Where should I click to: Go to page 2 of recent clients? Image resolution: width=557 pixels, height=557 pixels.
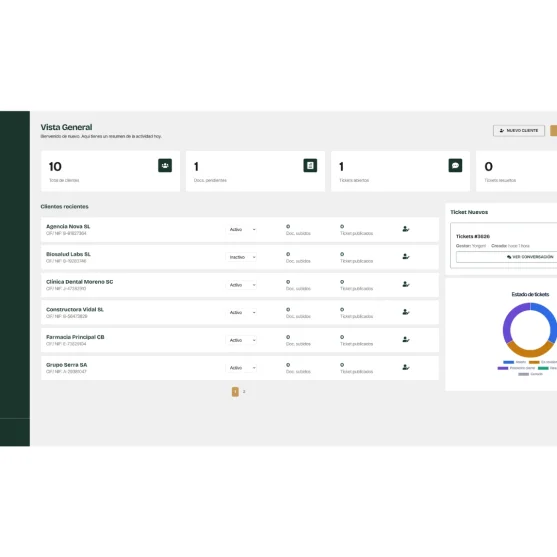click(244, 391)
